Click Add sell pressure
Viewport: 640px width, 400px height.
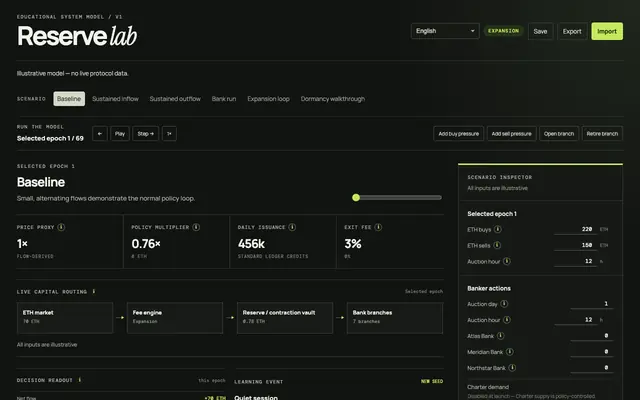coord(511,133)
